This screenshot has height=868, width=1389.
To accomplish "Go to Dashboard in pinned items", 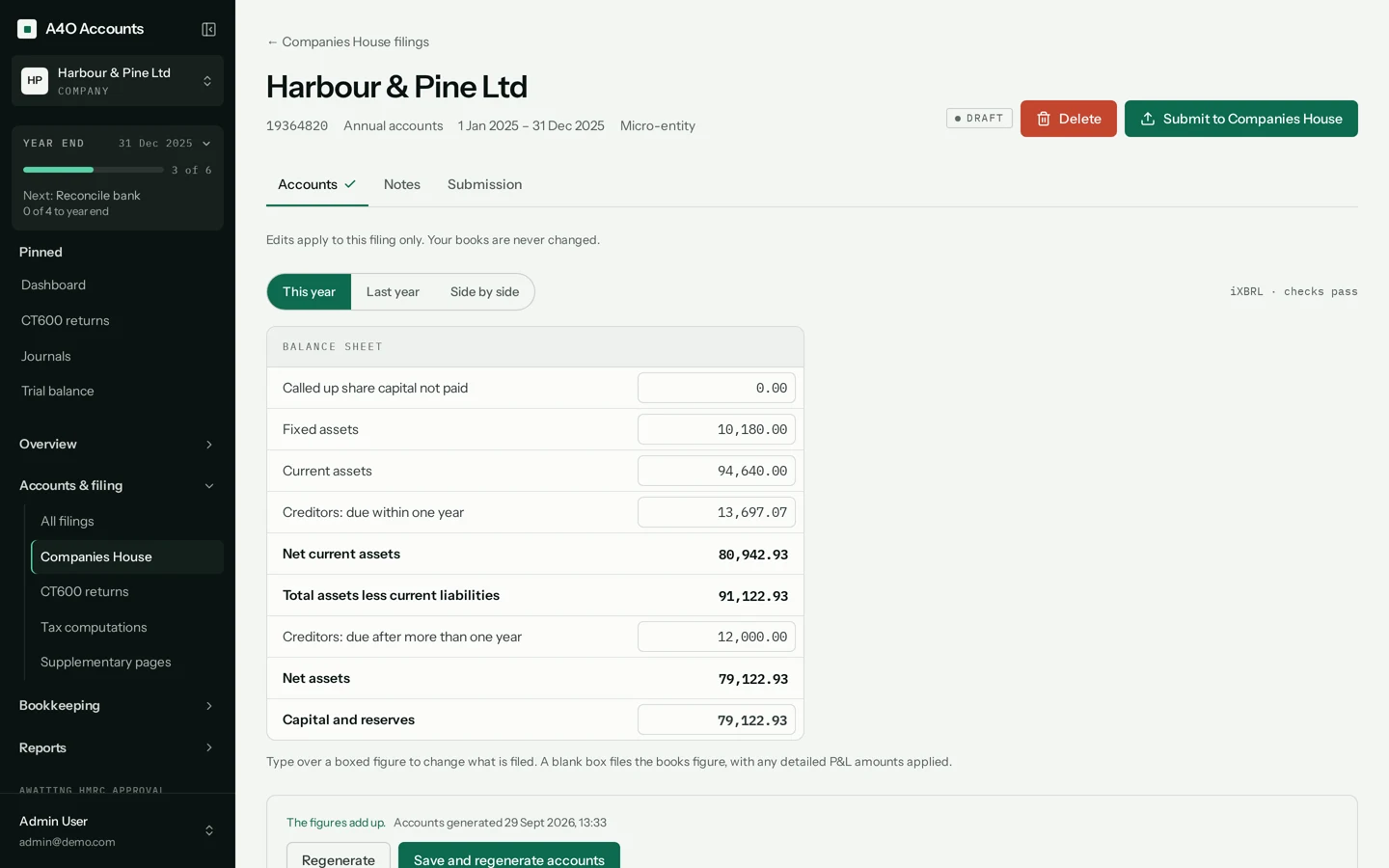I will [x=118, y=285].
